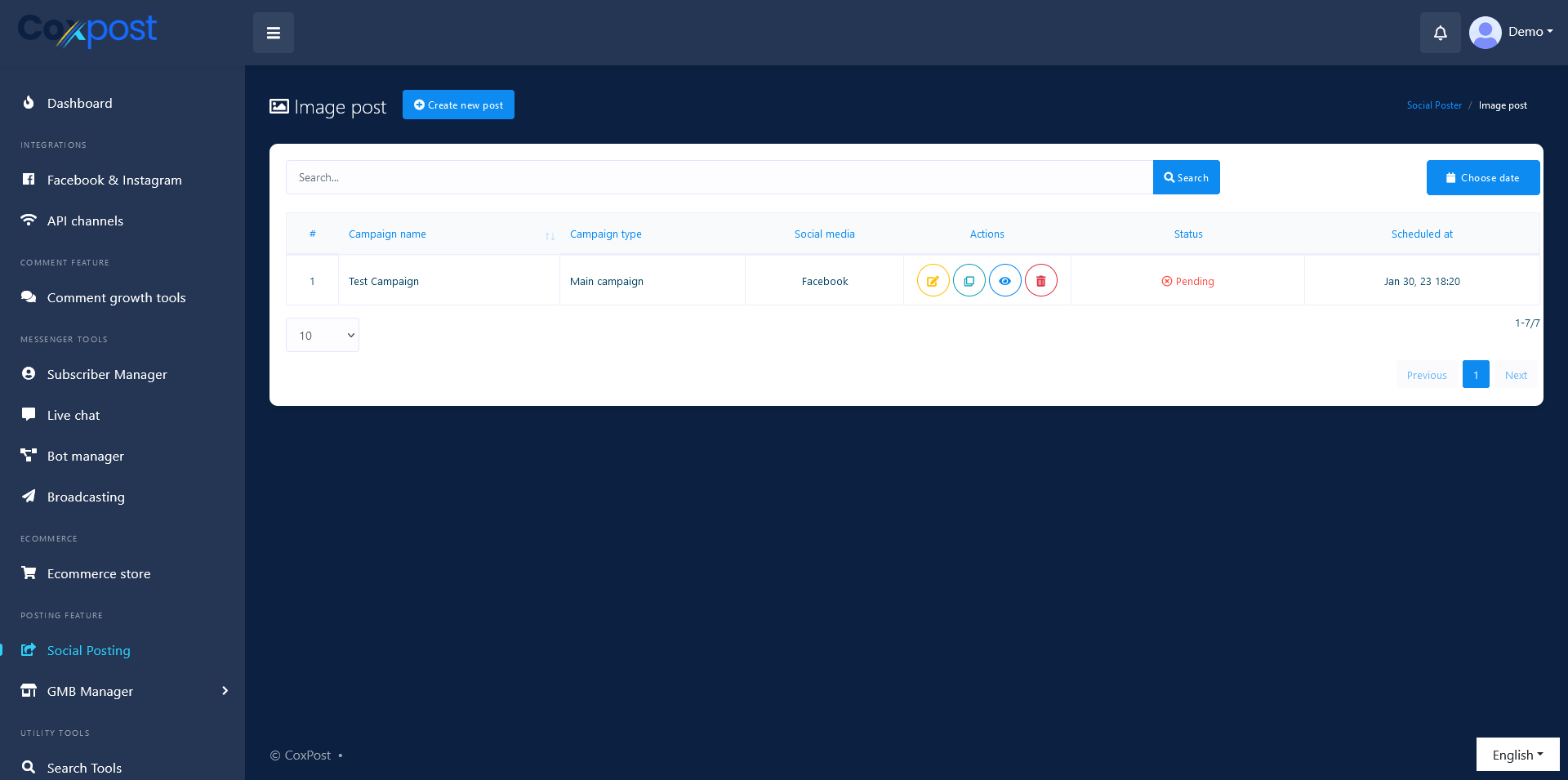Click the Facebook icon in sidebar

click(29, 179)
